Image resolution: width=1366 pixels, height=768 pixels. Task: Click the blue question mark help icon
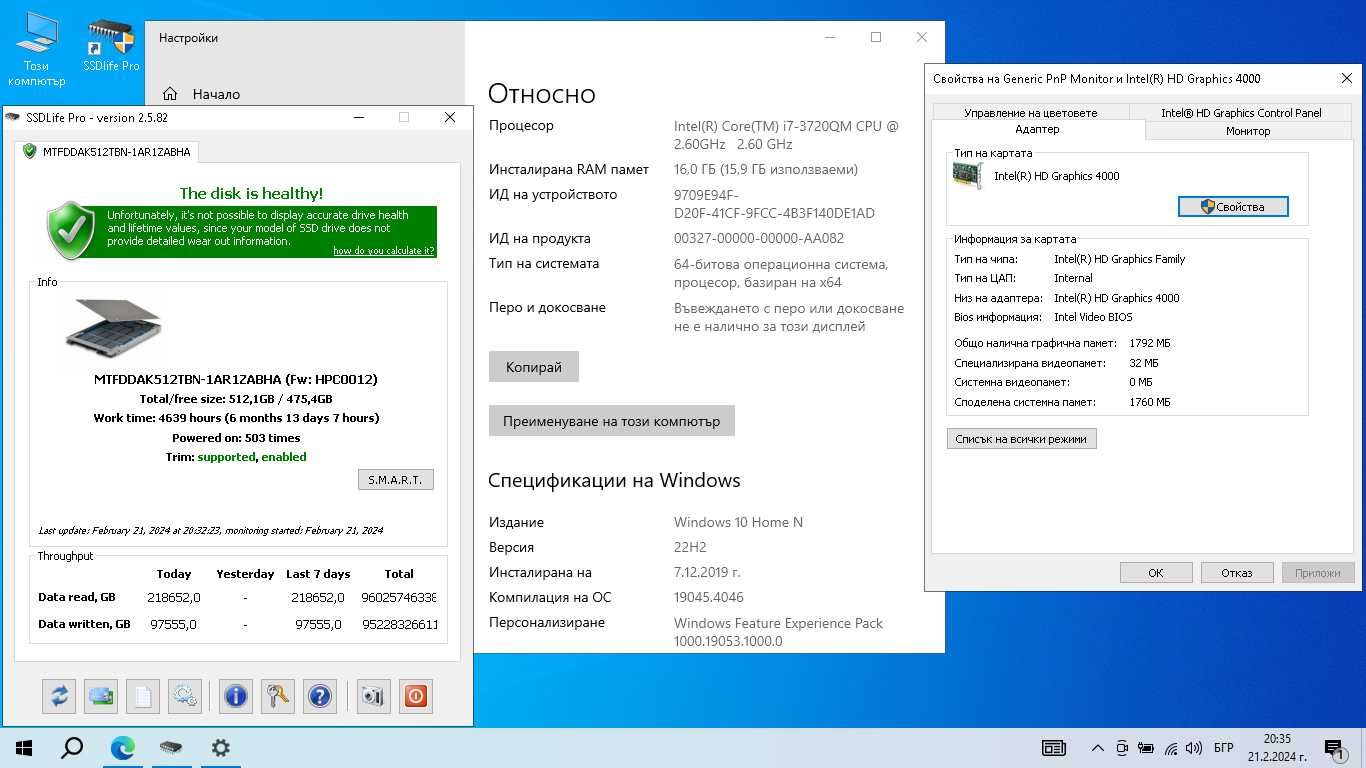[320, 696]
